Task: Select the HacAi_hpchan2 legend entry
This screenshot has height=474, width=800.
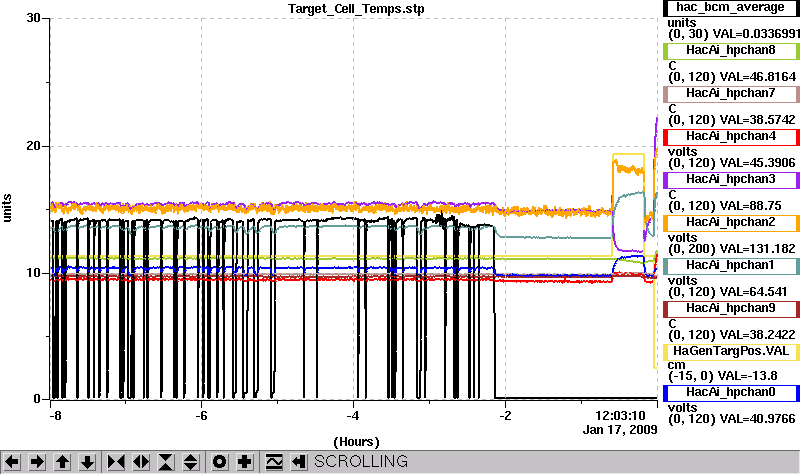Action: click(731, 222)
